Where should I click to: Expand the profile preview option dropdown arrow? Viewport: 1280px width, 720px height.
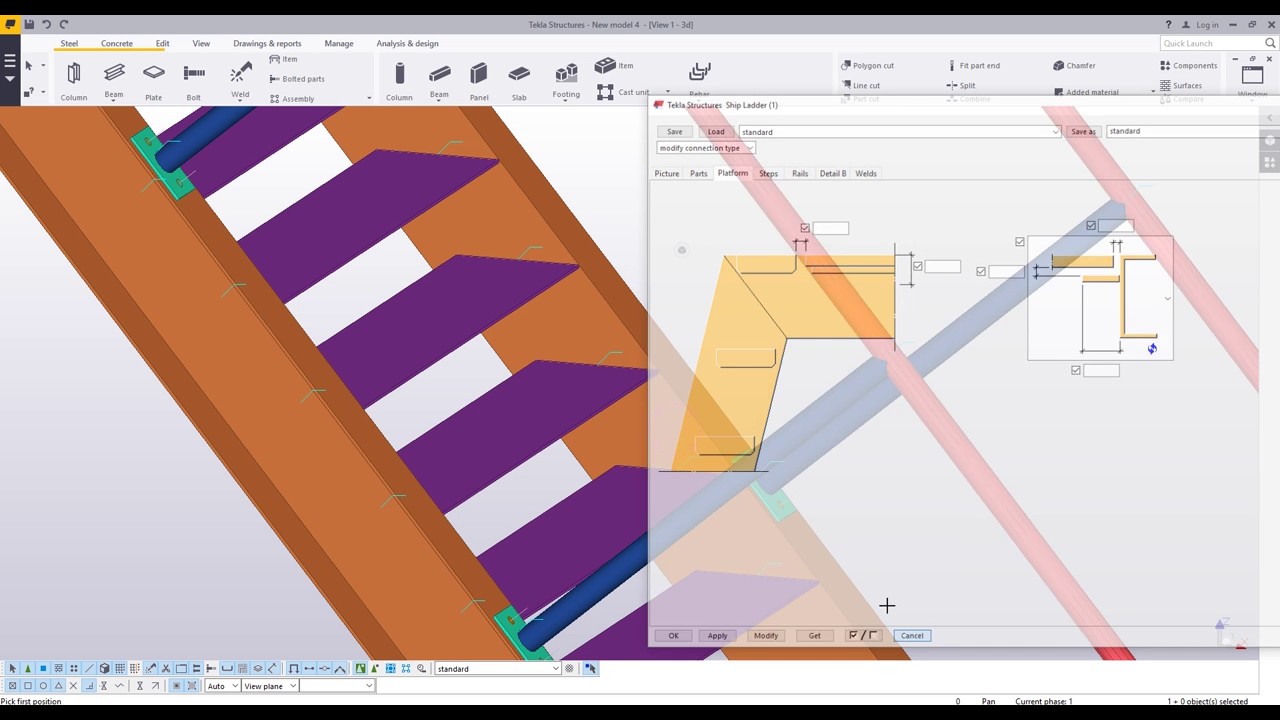tap(1167, 299)
